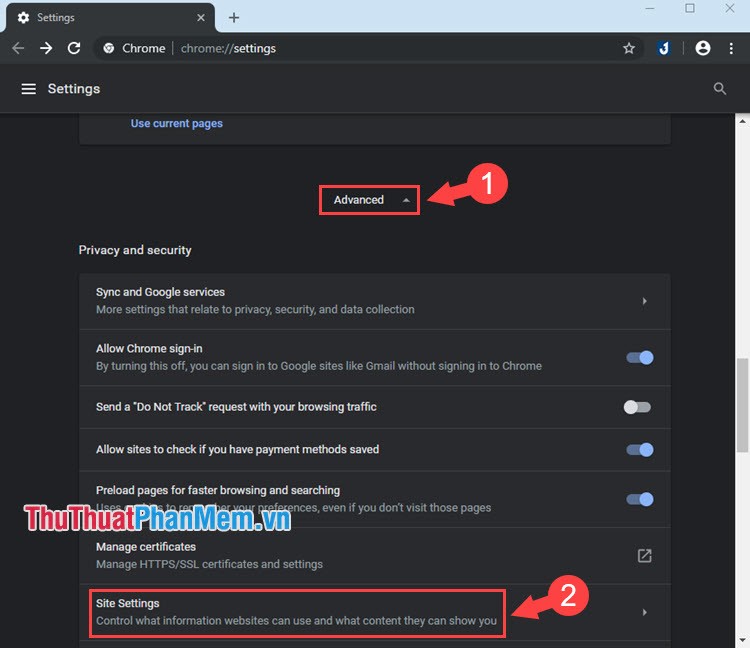This screenshot has width=750, height=648.
Task: Open Manage certificates external link icon
Action: [x=644, y=556]
